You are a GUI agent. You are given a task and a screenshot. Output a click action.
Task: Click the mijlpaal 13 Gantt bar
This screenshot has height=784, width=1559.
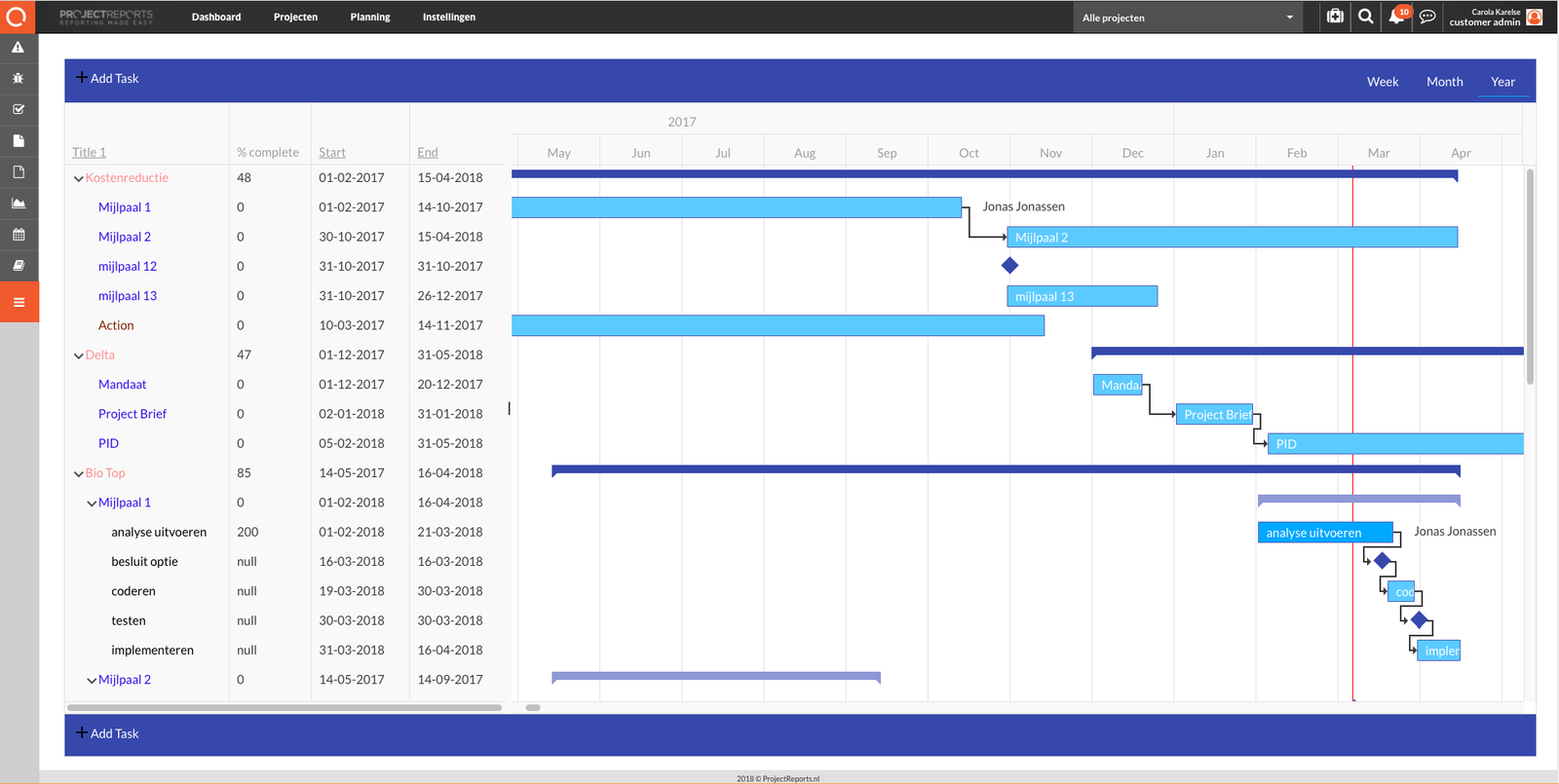1082,296
